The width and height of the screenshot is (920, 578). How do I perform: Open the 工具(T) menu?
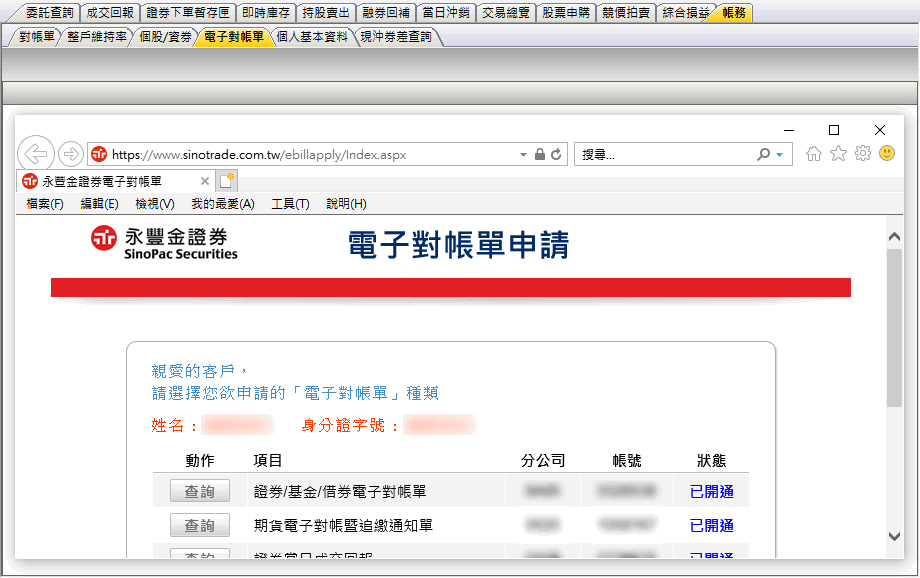pos(290,204)
